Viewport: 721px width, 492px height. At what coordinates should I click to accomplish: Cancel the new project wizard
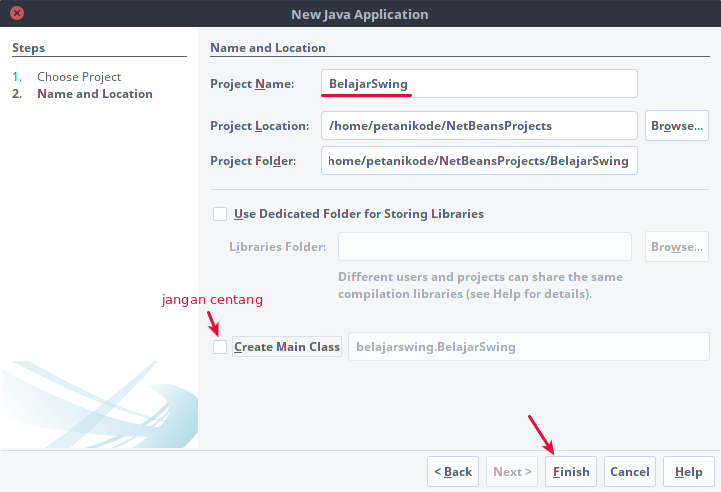click(x=629, y=472)
